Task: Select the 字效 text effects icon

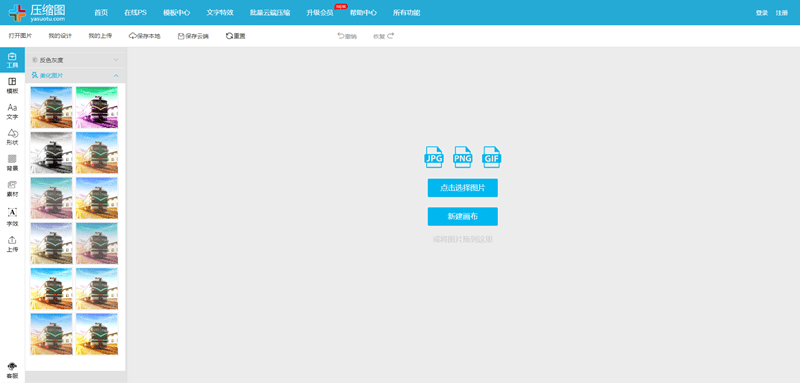Action: [12, 217]
